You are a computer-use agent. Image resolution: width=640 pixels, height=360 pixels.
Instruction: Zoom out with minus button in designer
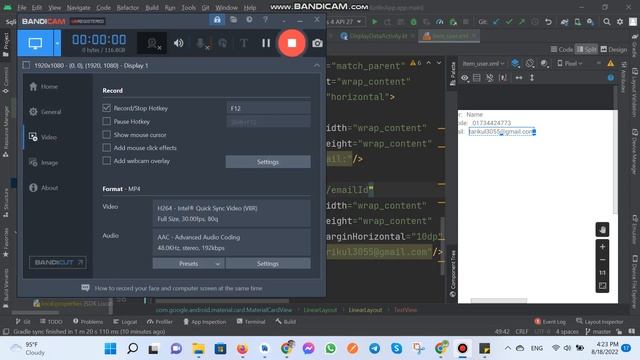coord(602,260)
